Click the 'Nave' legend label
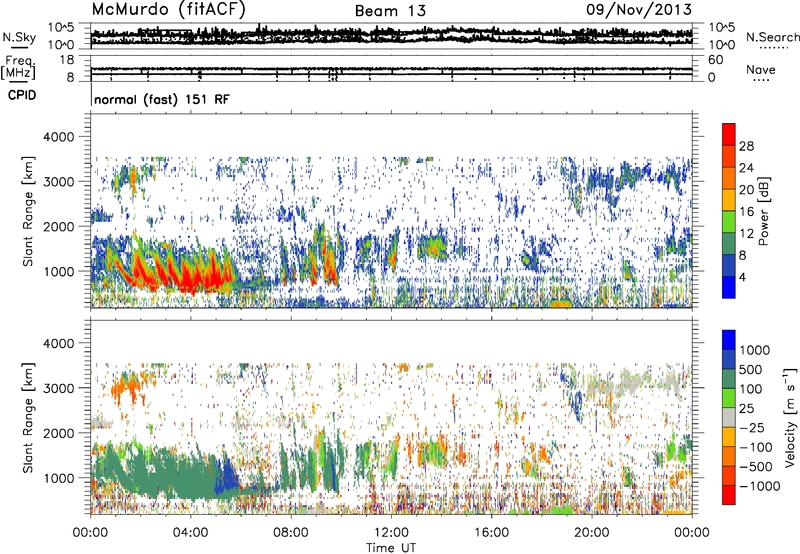 [761, 69]
